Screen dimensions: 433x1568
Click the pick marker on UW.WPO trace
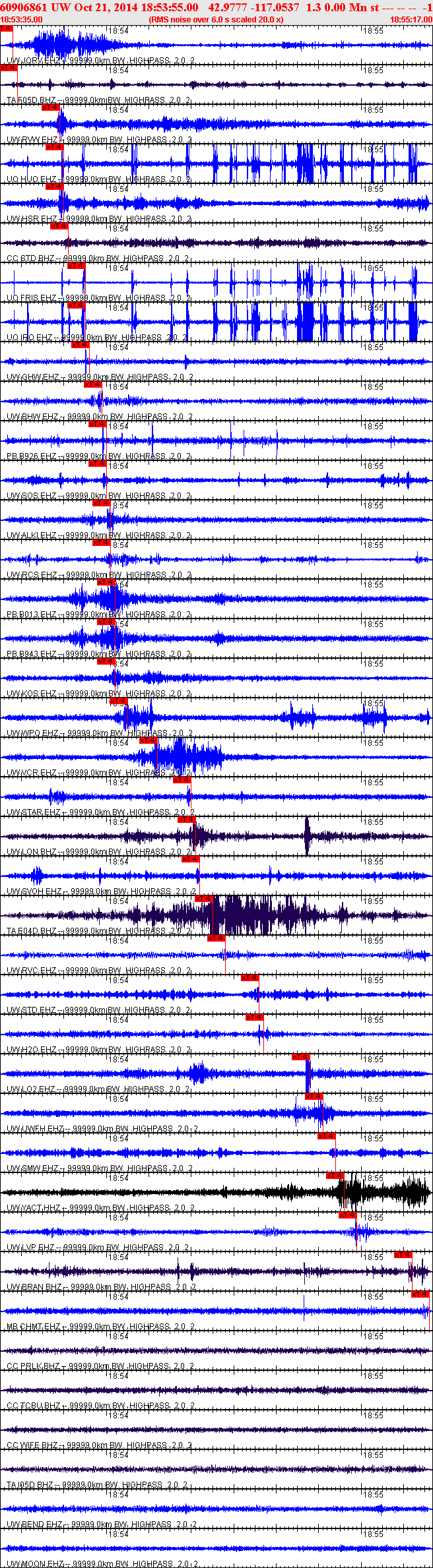[118, 701]
